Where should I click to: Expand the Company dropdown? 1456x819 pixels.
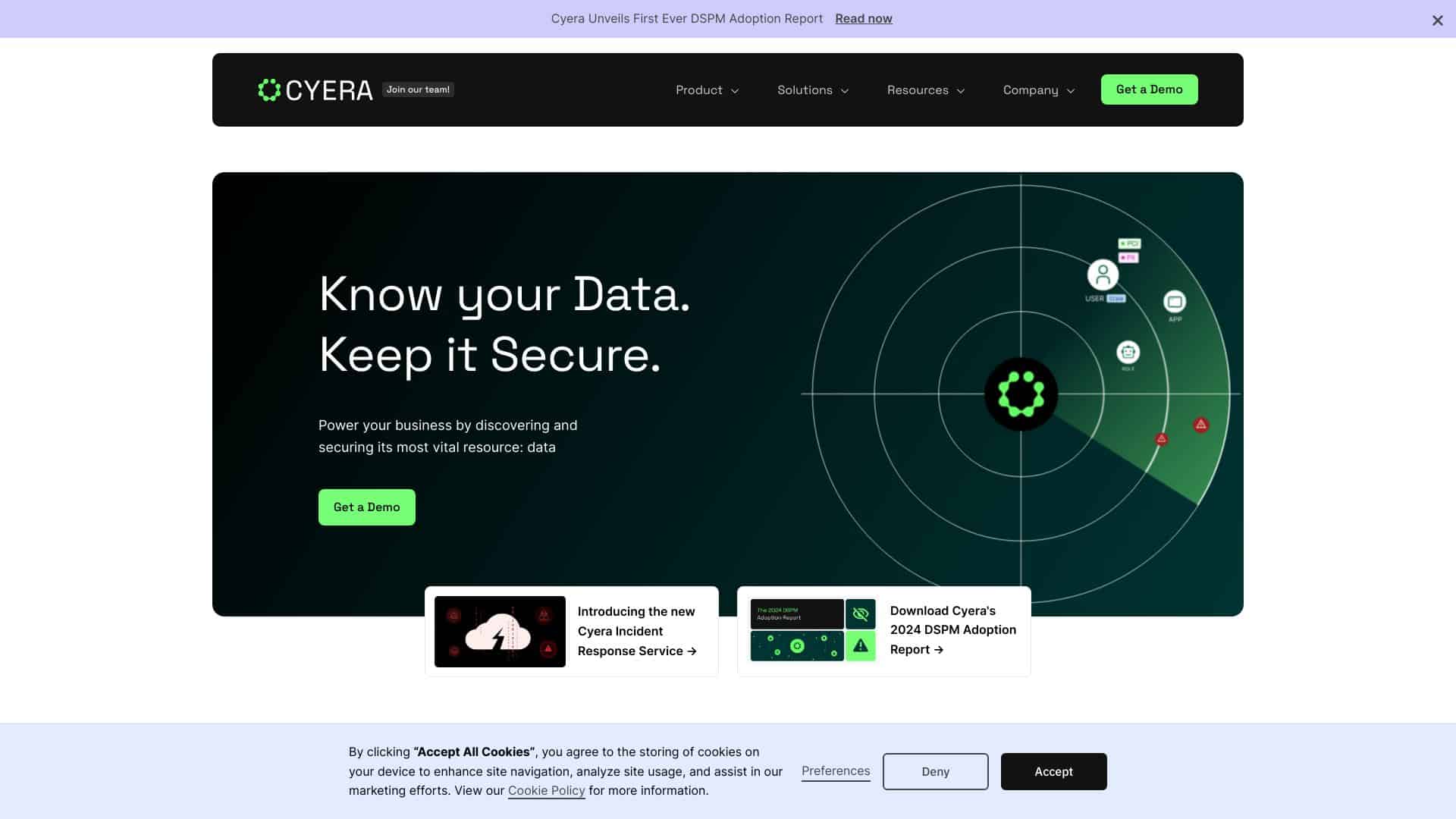(1037, 89)
